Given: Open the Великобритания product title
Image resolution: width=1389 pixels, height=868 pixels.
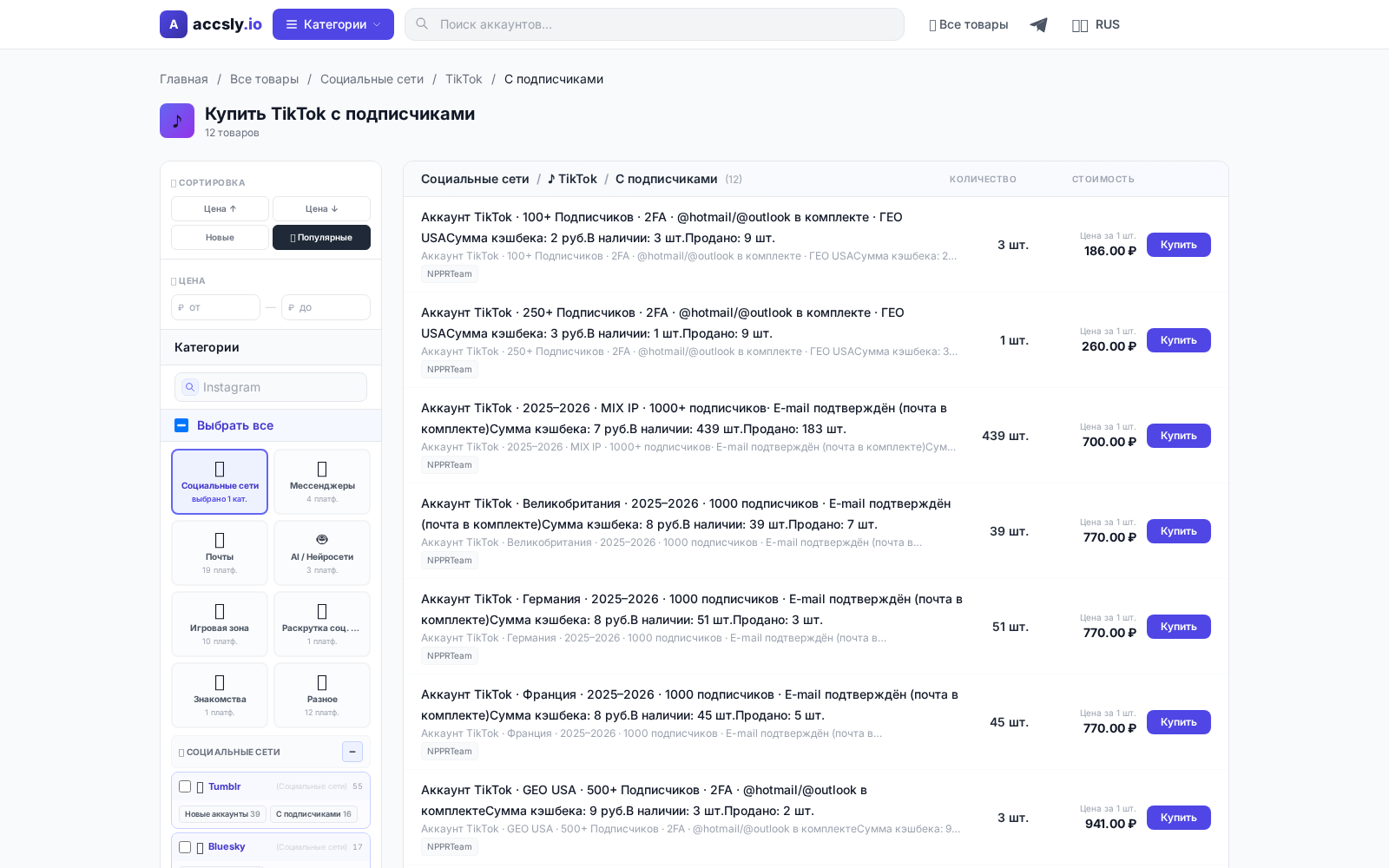Looking at the screenshot, I should coord(686,514).
